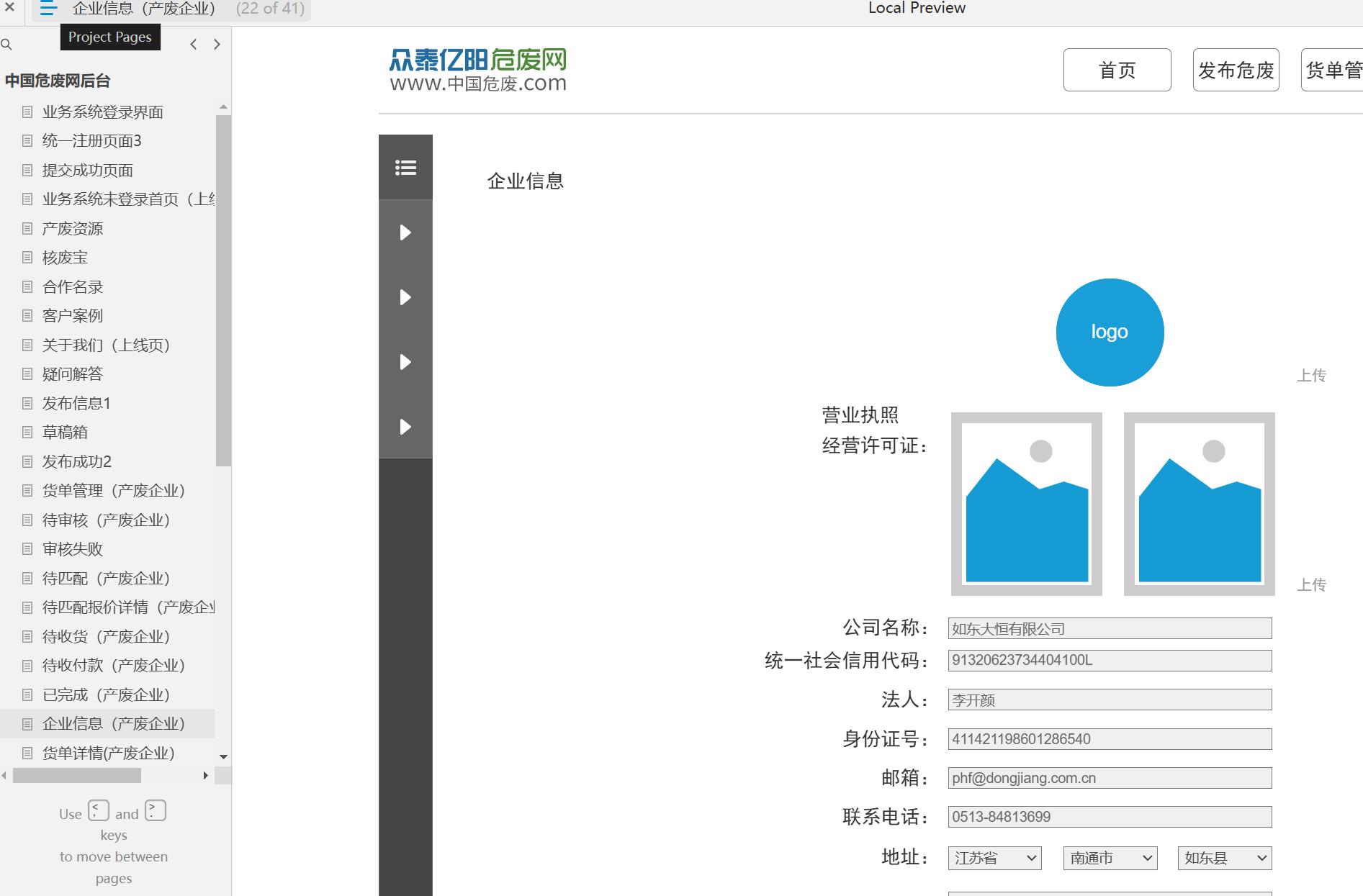Open page 审核失败
This screenshot has width=1363, height=896.
73,549
